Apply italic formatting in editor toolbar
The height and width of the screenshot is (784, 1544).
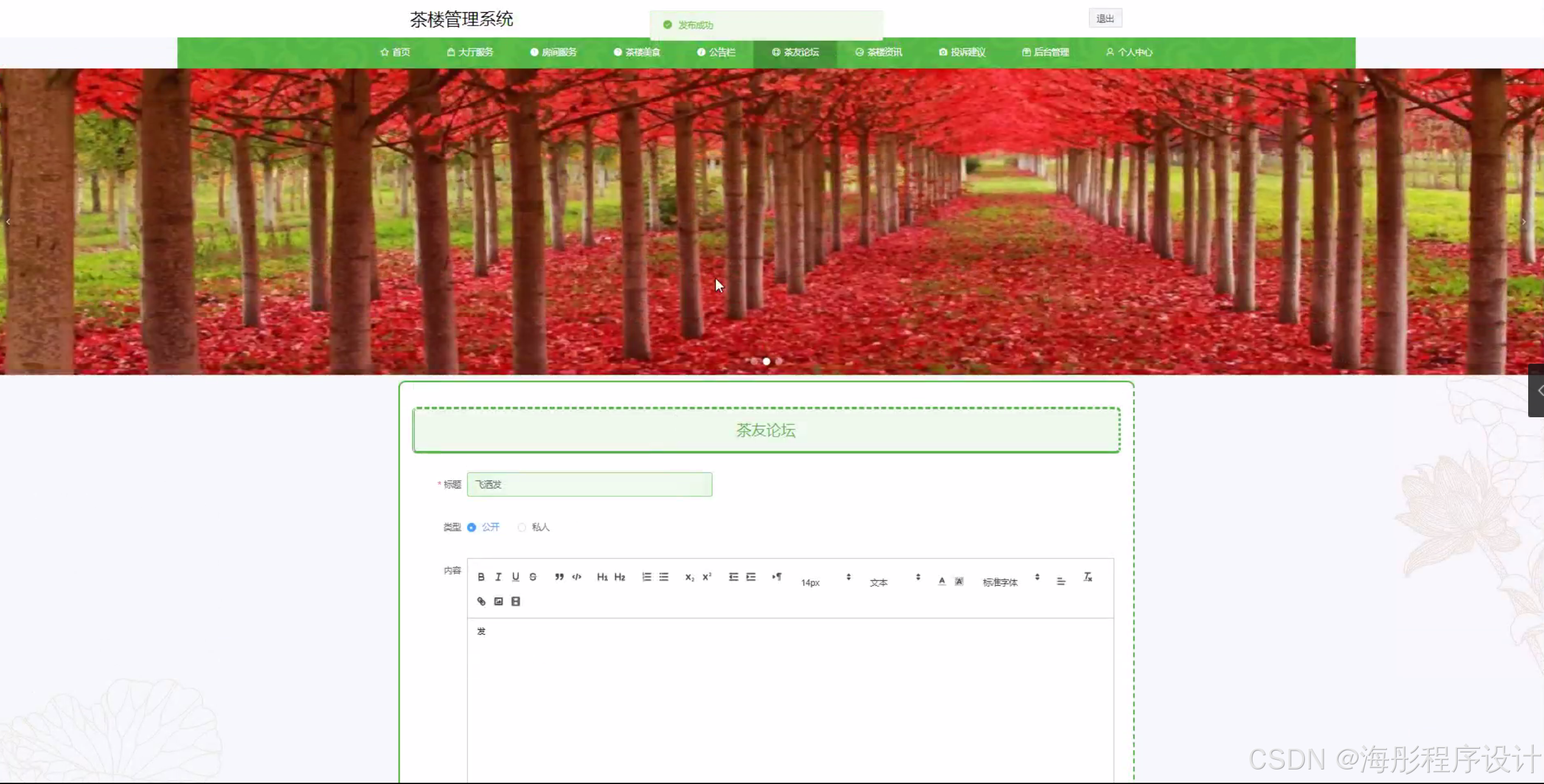[498, 577]
